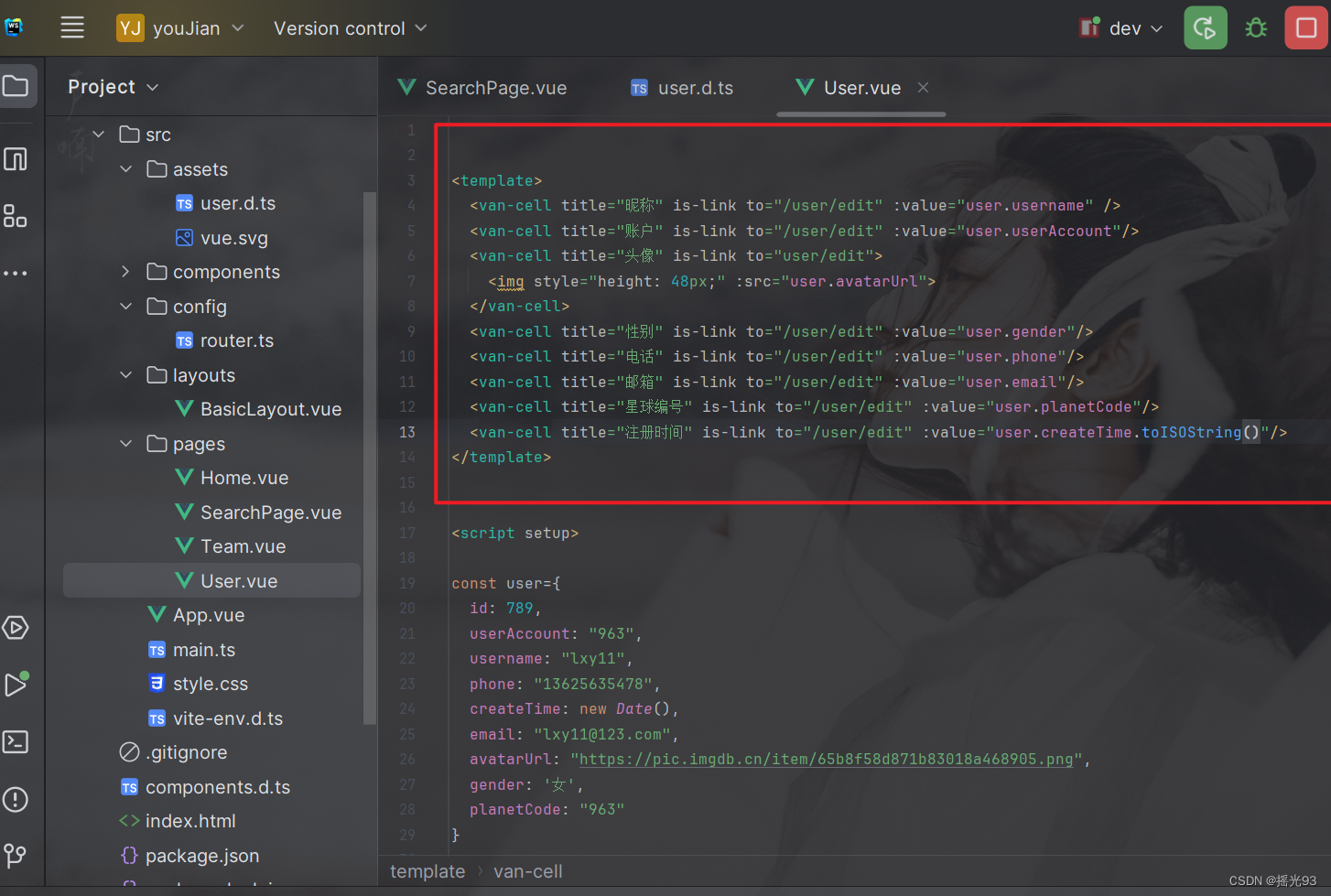1331x896 pixels.
Task: Open the main hamburger menu
Action: click(72, 27)
